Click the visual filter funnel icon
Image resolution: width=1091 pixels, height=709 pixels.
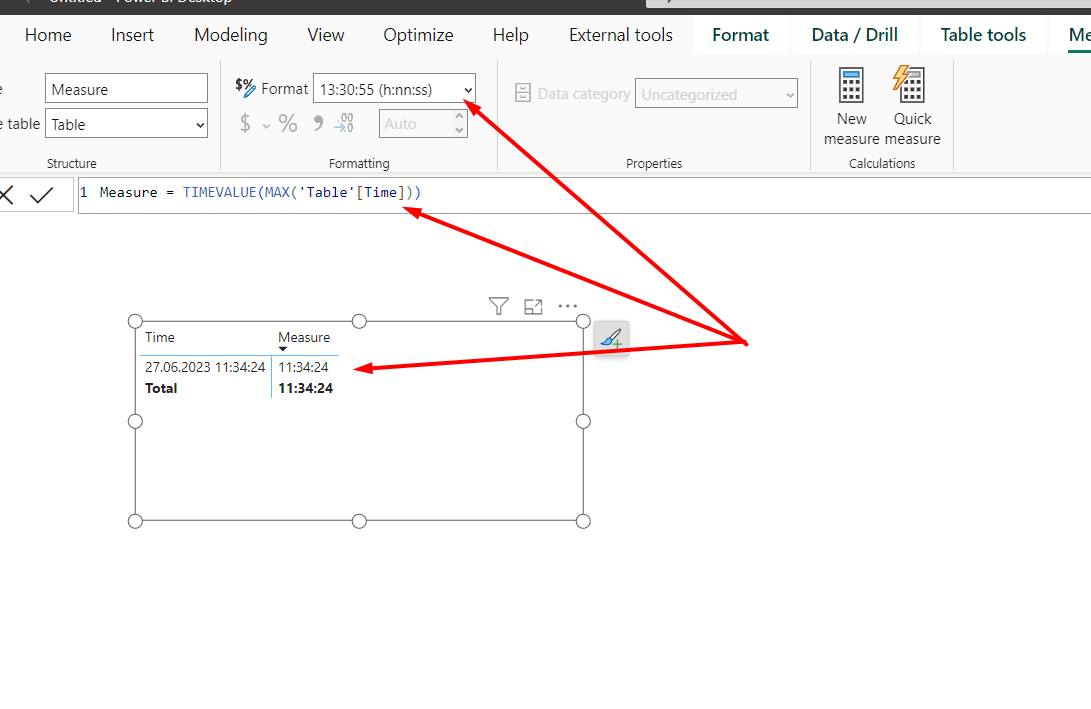click(498, 306)
